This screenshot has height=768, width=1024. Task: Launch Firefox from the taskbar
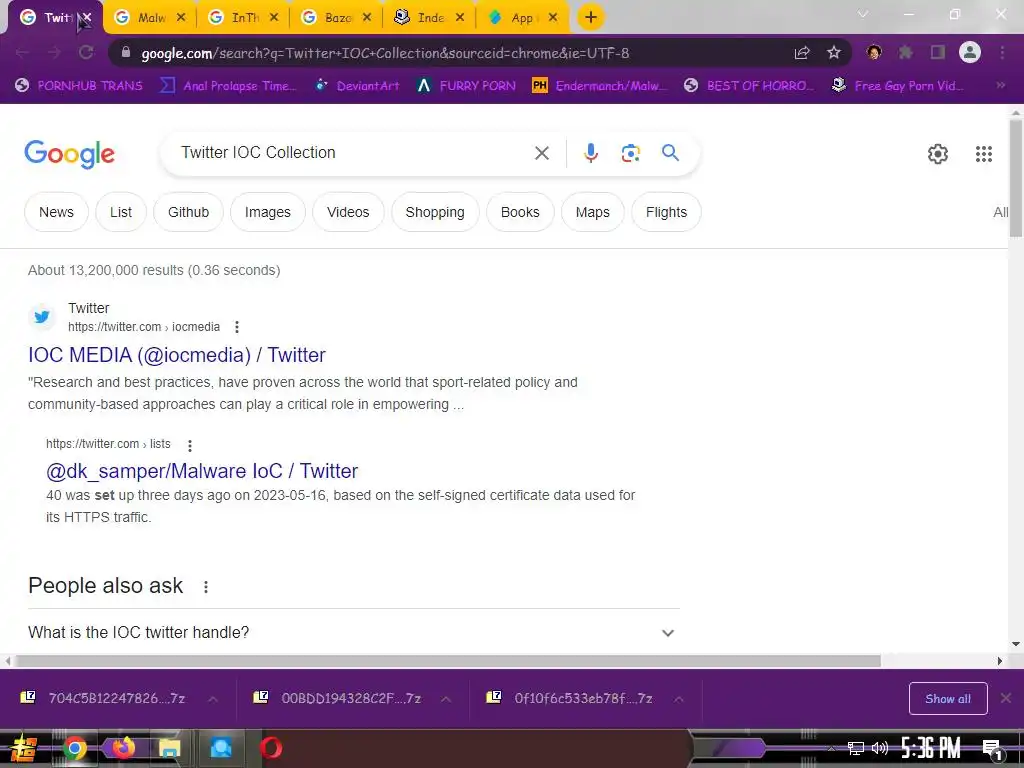tap(123, 748)
